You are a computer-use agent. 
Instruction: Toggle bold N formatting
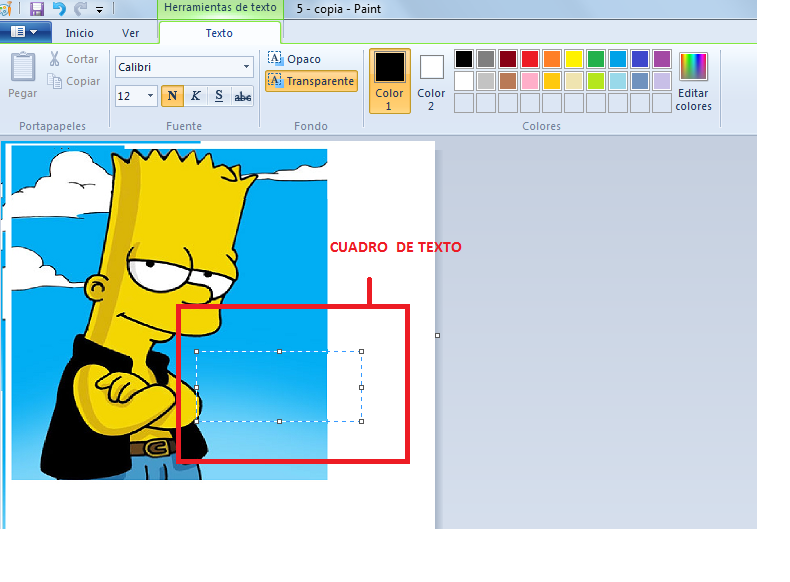coord(172,96)
